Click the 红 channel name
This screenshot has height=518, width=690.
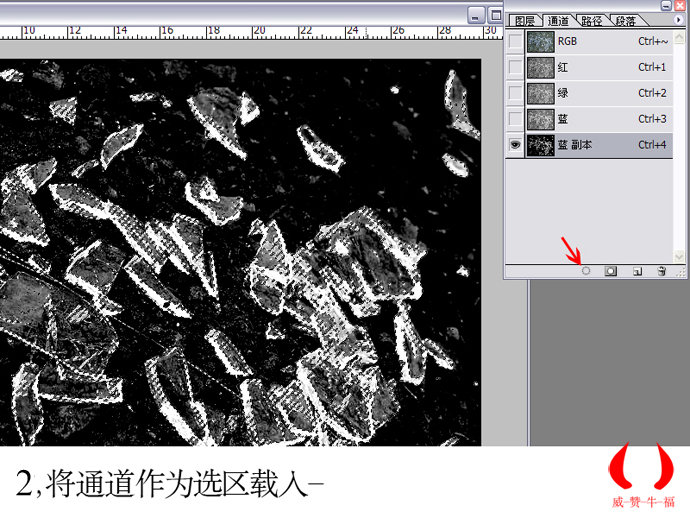[563, 67]
